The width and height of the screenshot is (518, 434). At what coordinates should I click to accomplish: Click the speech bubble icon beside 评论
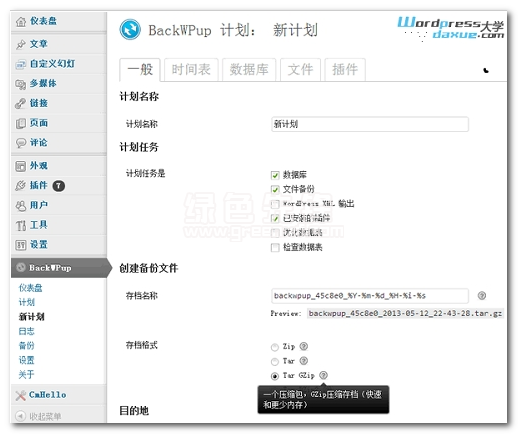coord(21,143)
